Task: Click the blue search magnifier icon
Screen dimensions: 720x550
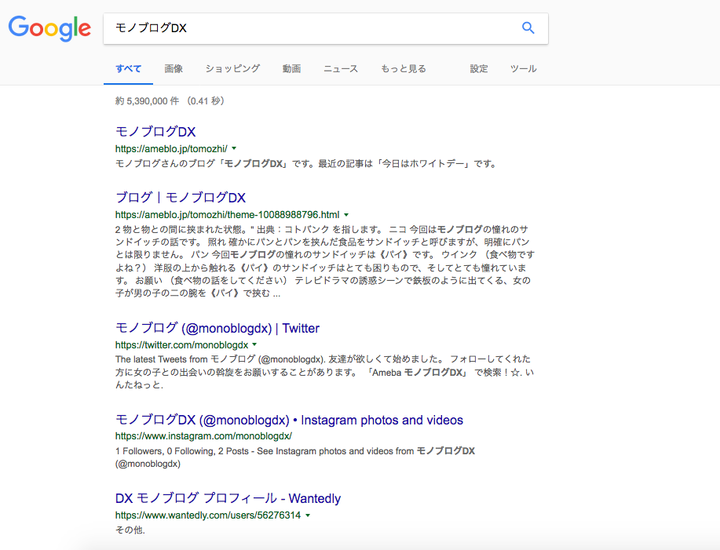Action: pos(528,28)
